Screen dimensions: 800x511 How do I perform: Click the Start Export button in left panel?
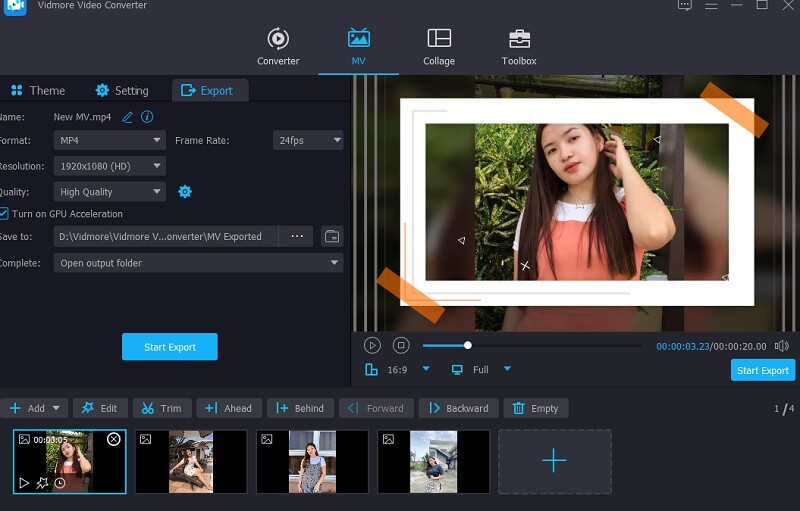pos(169,347)
